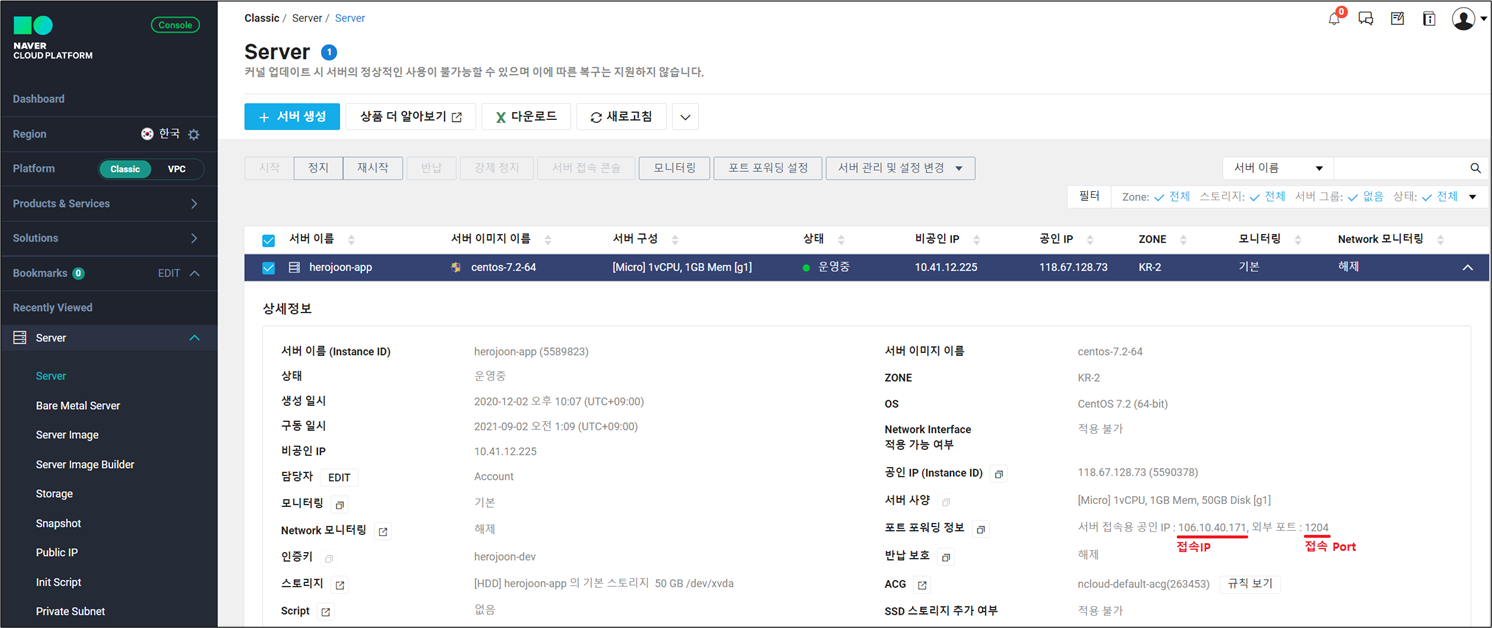Expand the more actions chevron button
The height and width of the screenshot is (628, 1492).
click(685, 117)
